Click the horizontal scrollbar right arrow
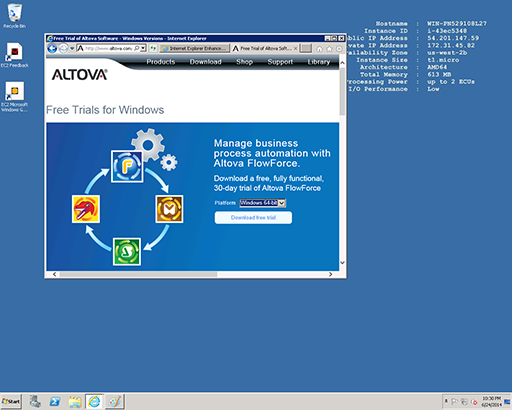 pos(330,274)
